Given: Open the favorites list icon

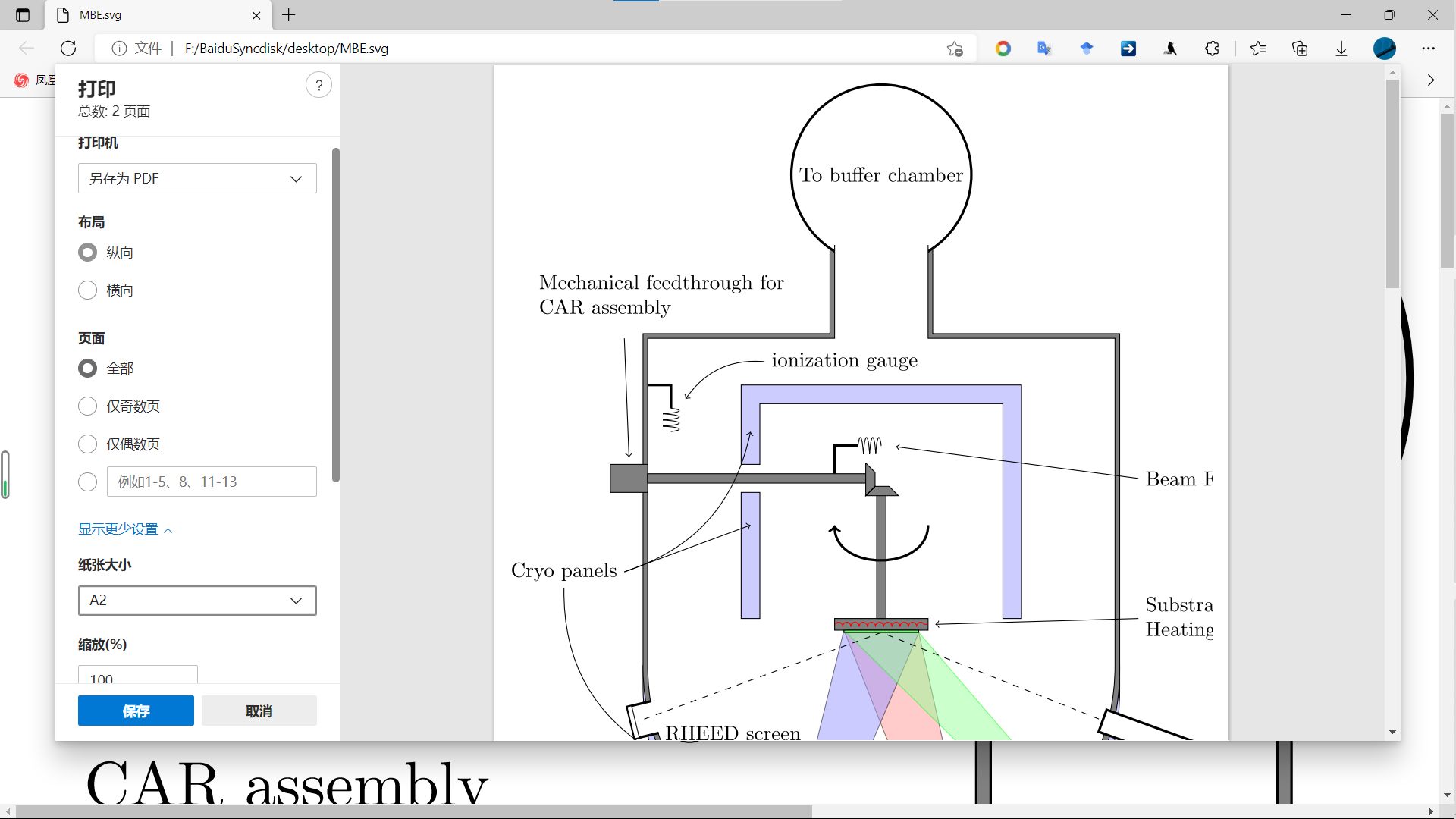Looking at the screenshot, I should tap(1258, 49).
